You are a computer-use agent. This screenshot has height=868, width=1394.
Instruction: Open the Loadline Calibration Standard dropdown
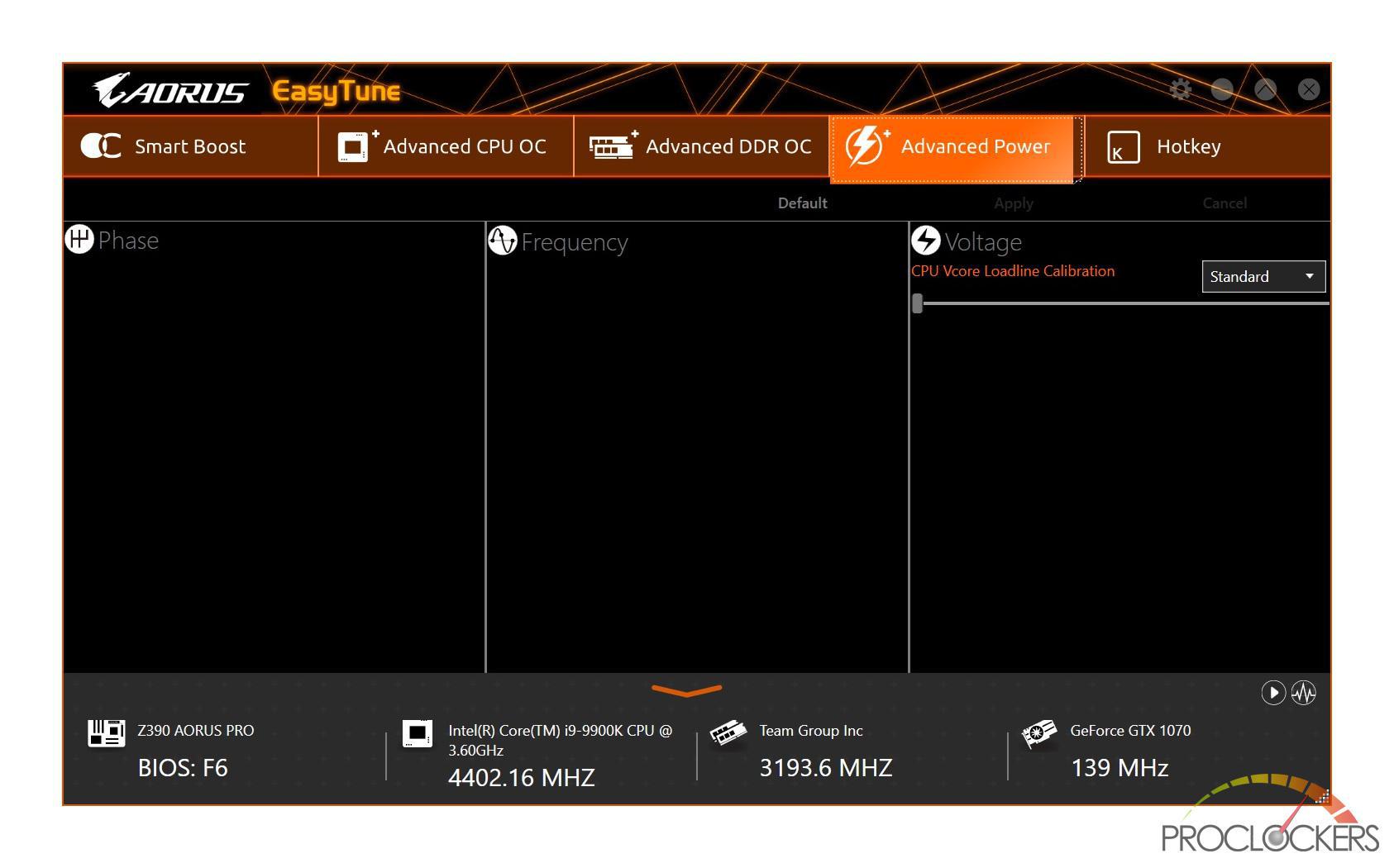(1263, 276)
